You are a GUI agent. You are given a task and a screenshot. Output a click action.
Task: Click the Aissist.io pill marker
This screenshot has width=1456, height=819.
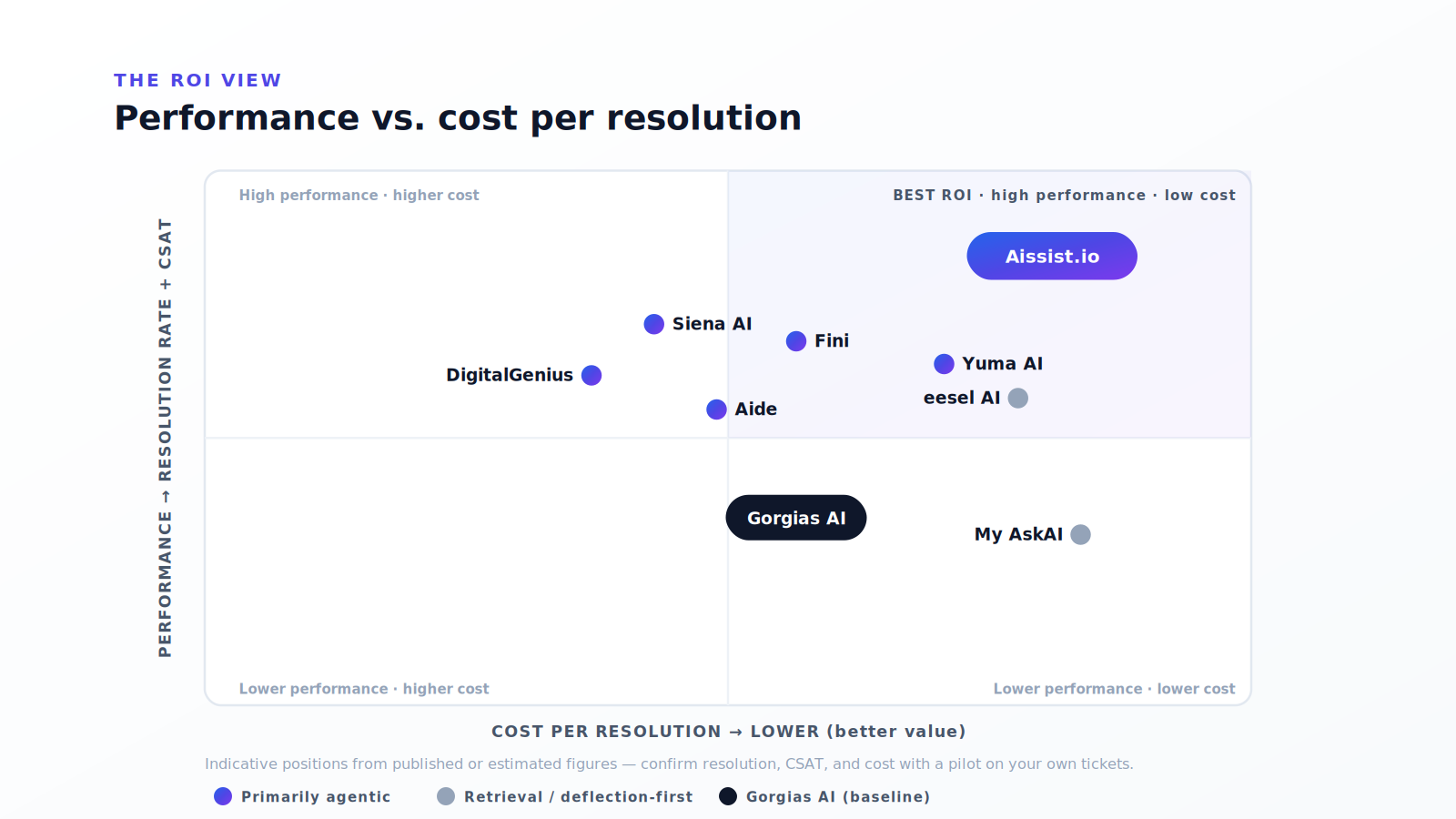click(1052, 256)
